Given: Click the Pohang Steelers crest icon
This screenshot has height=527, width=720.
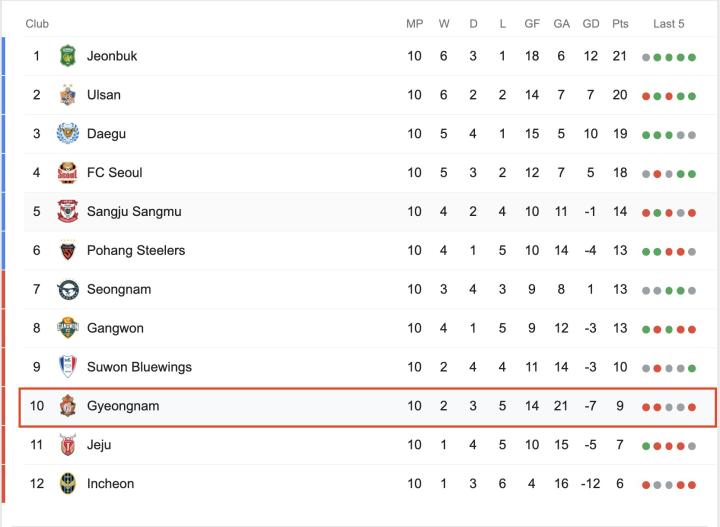Looking at the screenshot, I should click(68, 251).
